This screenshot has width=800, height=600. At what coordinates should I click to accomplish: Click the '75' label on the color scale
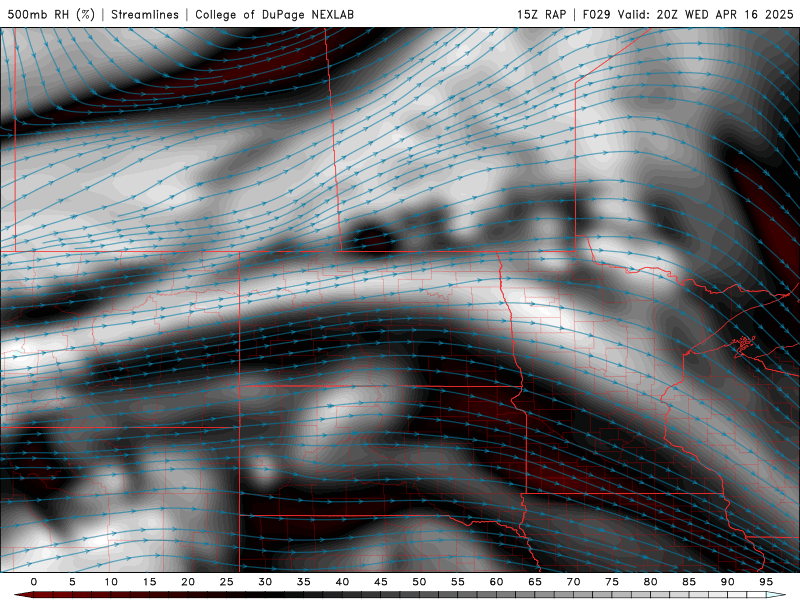612,582
